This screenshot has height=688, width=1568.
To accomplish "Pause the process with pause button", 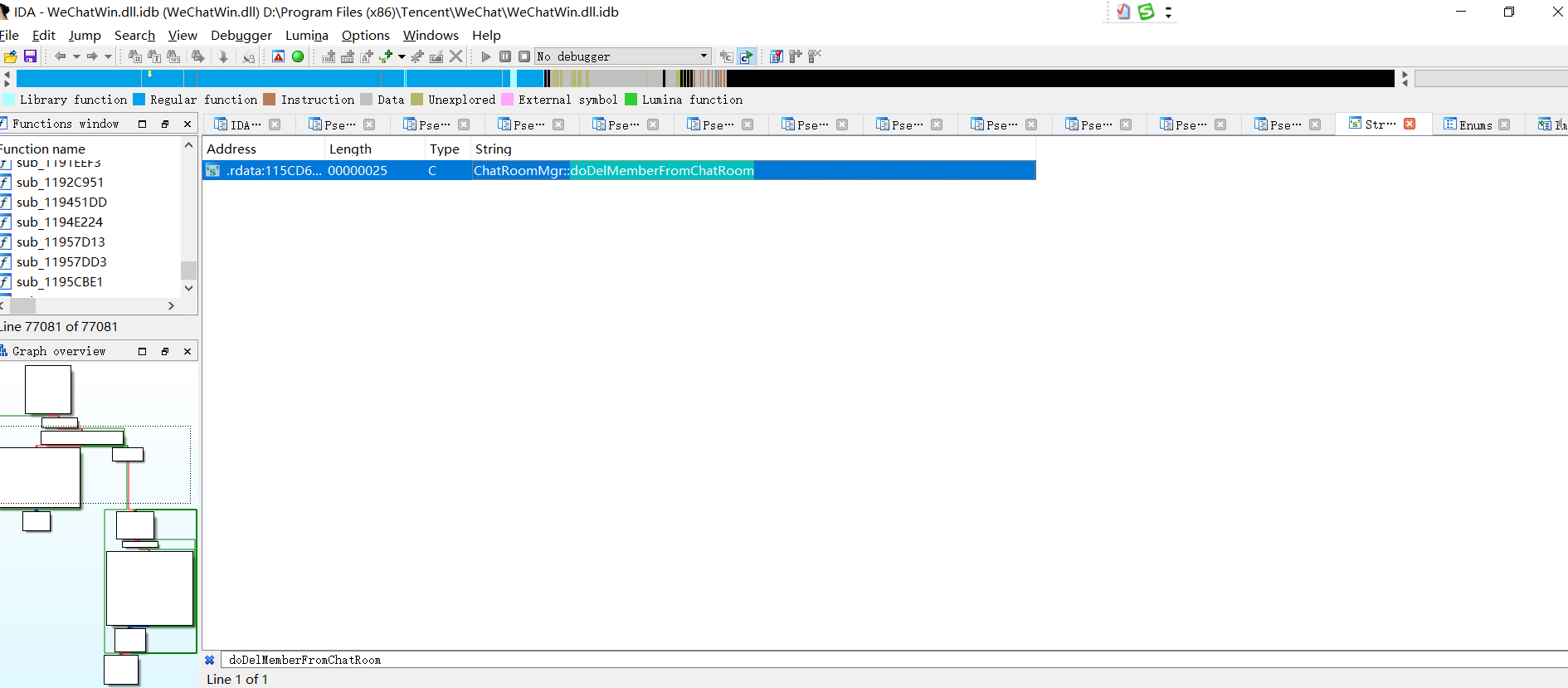I will point(504,56).
